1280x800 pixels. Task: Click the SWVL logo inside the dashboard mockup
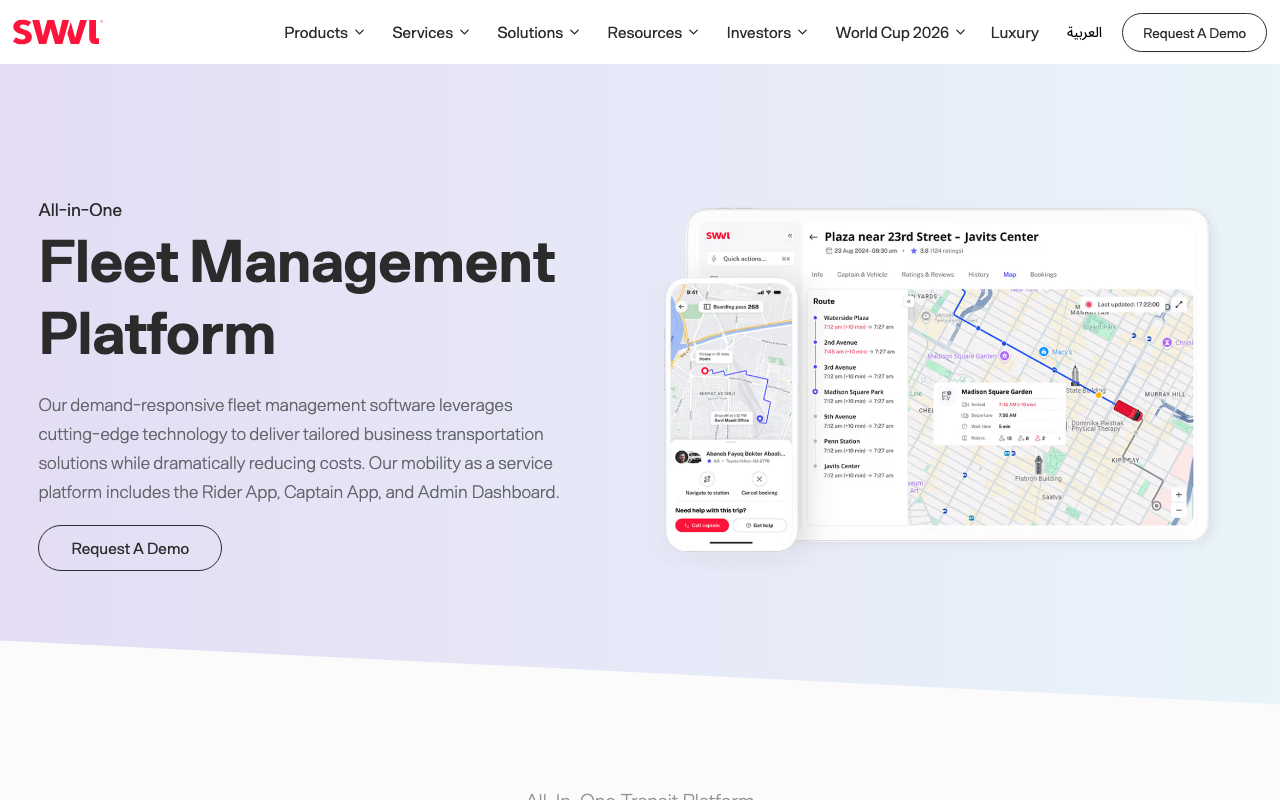click(718, 236)
